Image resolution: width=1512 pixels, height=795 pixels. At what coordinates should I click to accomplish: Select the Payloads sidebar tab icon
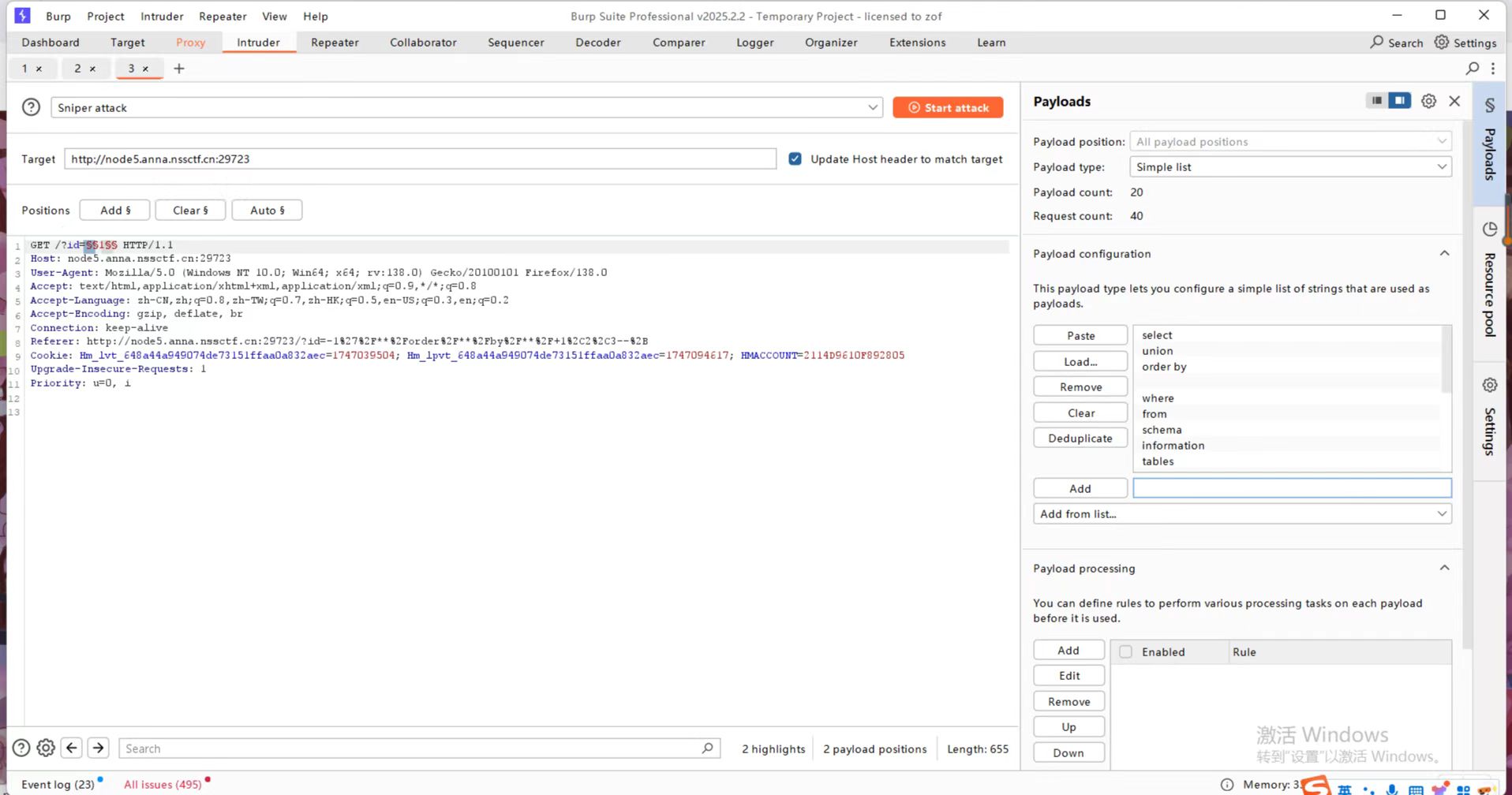pos(1490,105)
